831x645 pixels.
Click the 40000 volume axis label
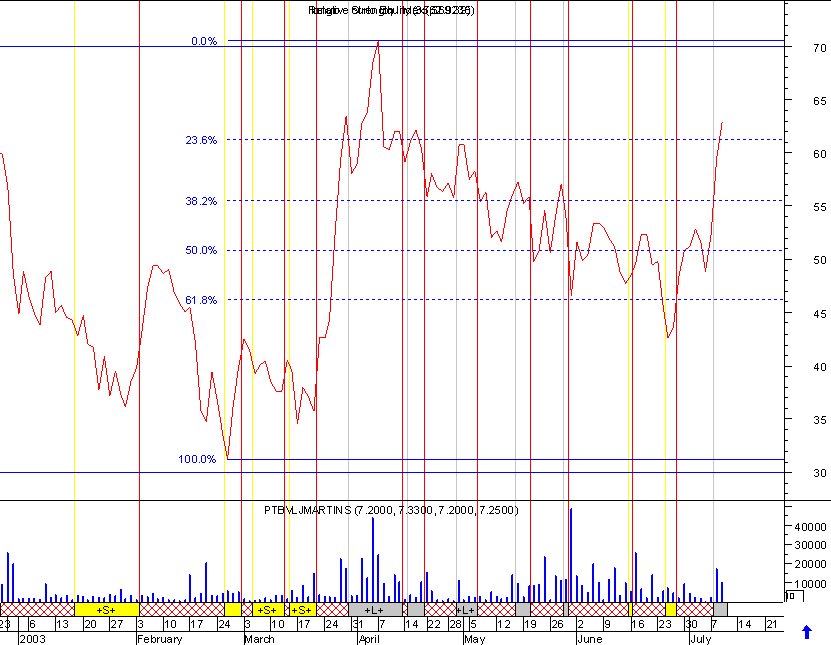[810, 527]
